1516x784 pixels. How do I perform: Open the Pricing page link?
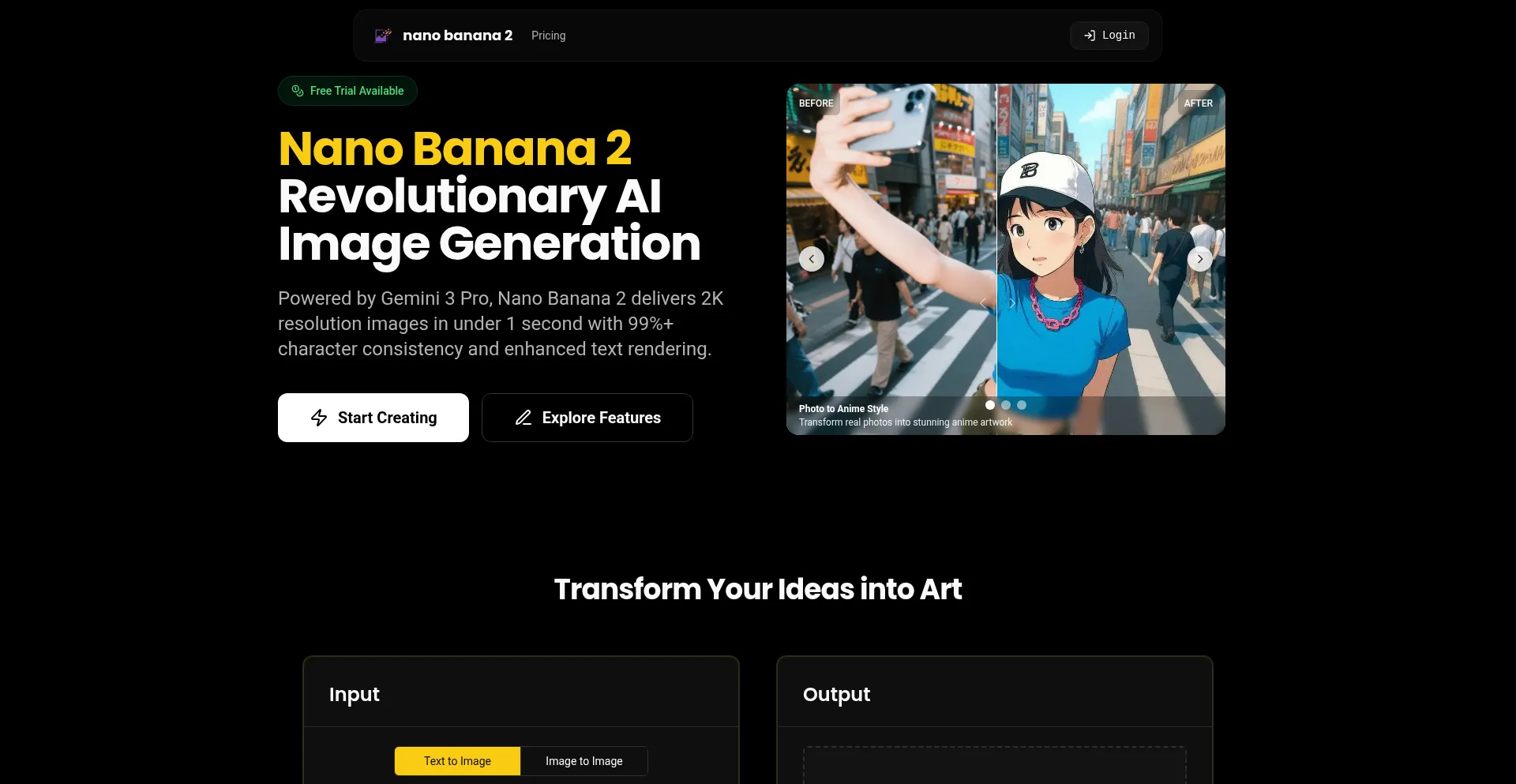[x=548, y=36]
